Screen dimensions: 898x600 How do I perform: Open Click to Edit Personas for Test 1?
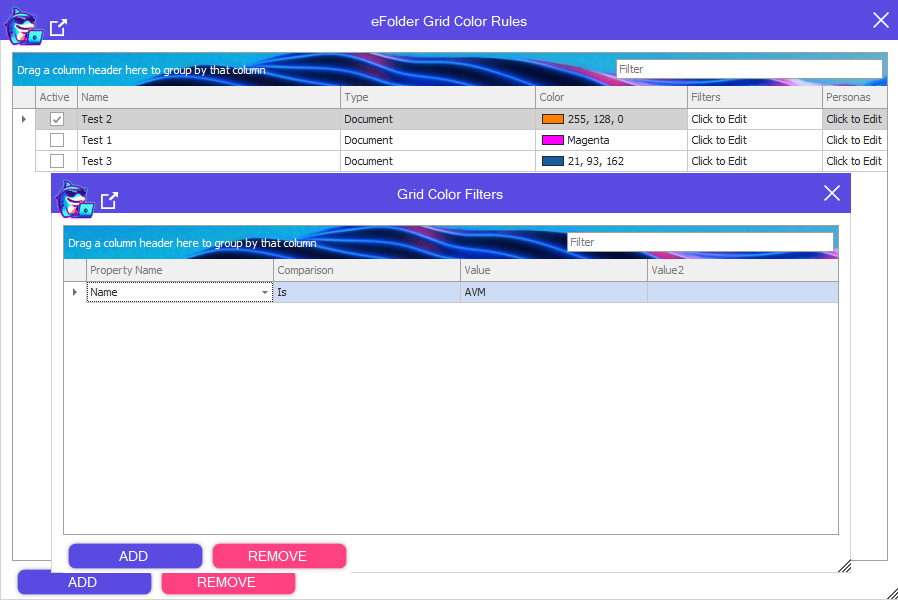point(853,140)
